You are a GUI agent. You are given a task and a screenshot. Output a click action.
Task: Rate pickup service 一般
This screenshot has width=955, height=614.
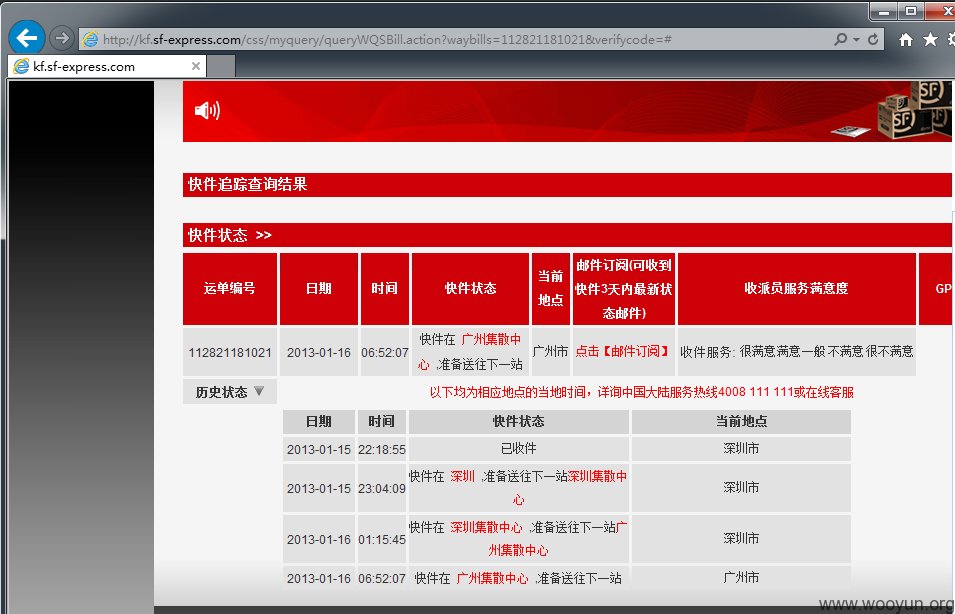(x=812, y=351)
